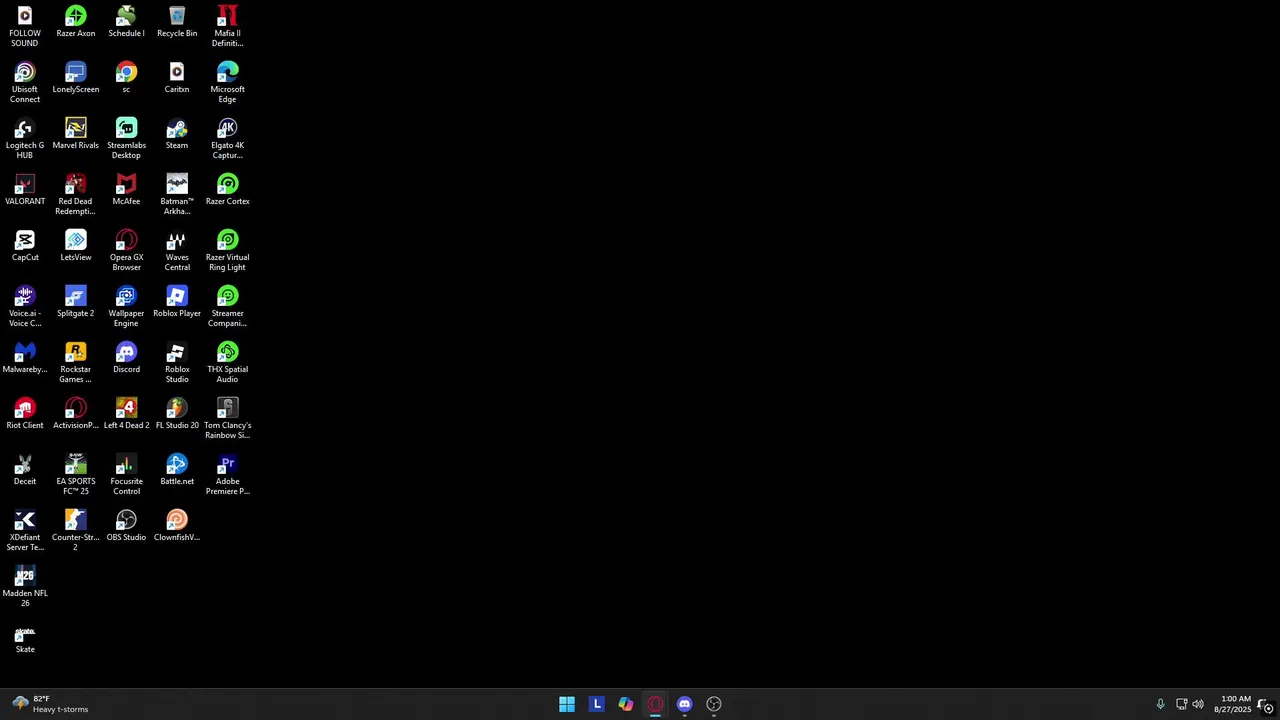Select the Skate game shortcut
Screen dimensions: 1280x720
[25, 638]
